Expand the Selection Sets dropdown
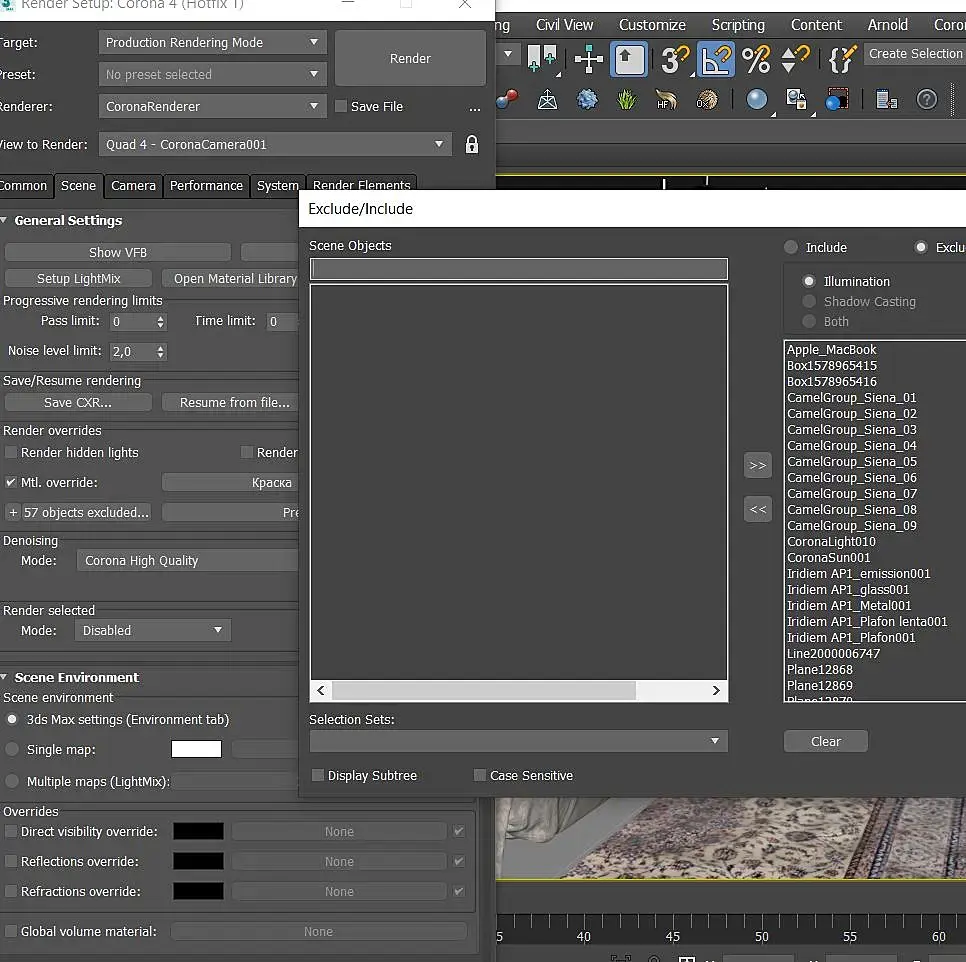The width and height of the screenshot is (966, 962). click(518, 741)
